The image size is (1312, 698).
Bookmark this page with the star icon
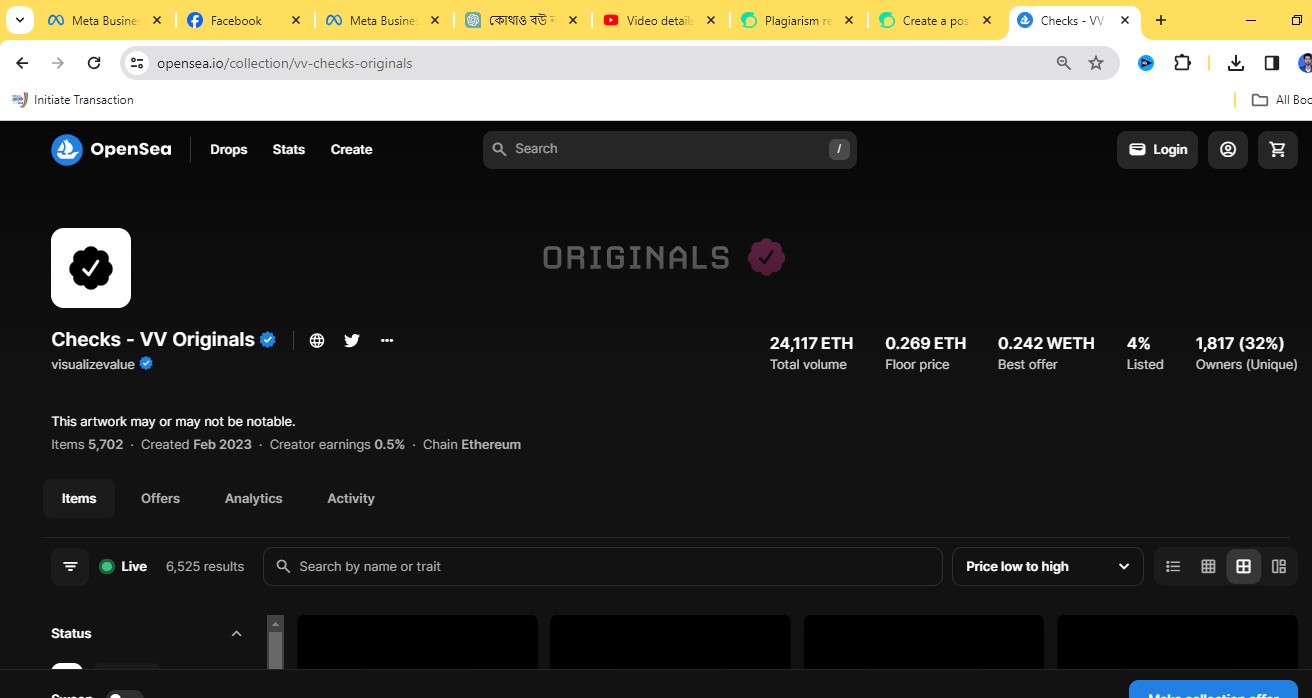point(1096,63)
